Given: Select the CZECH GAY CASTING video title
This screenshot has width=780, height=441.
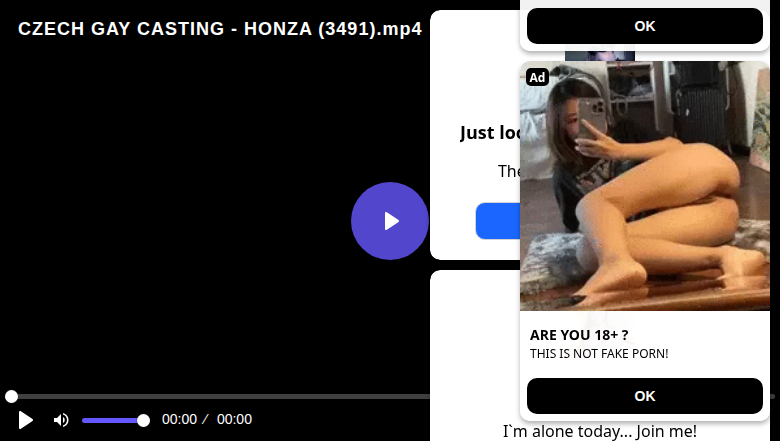Looking at the screenshot, I should point(220,29).
